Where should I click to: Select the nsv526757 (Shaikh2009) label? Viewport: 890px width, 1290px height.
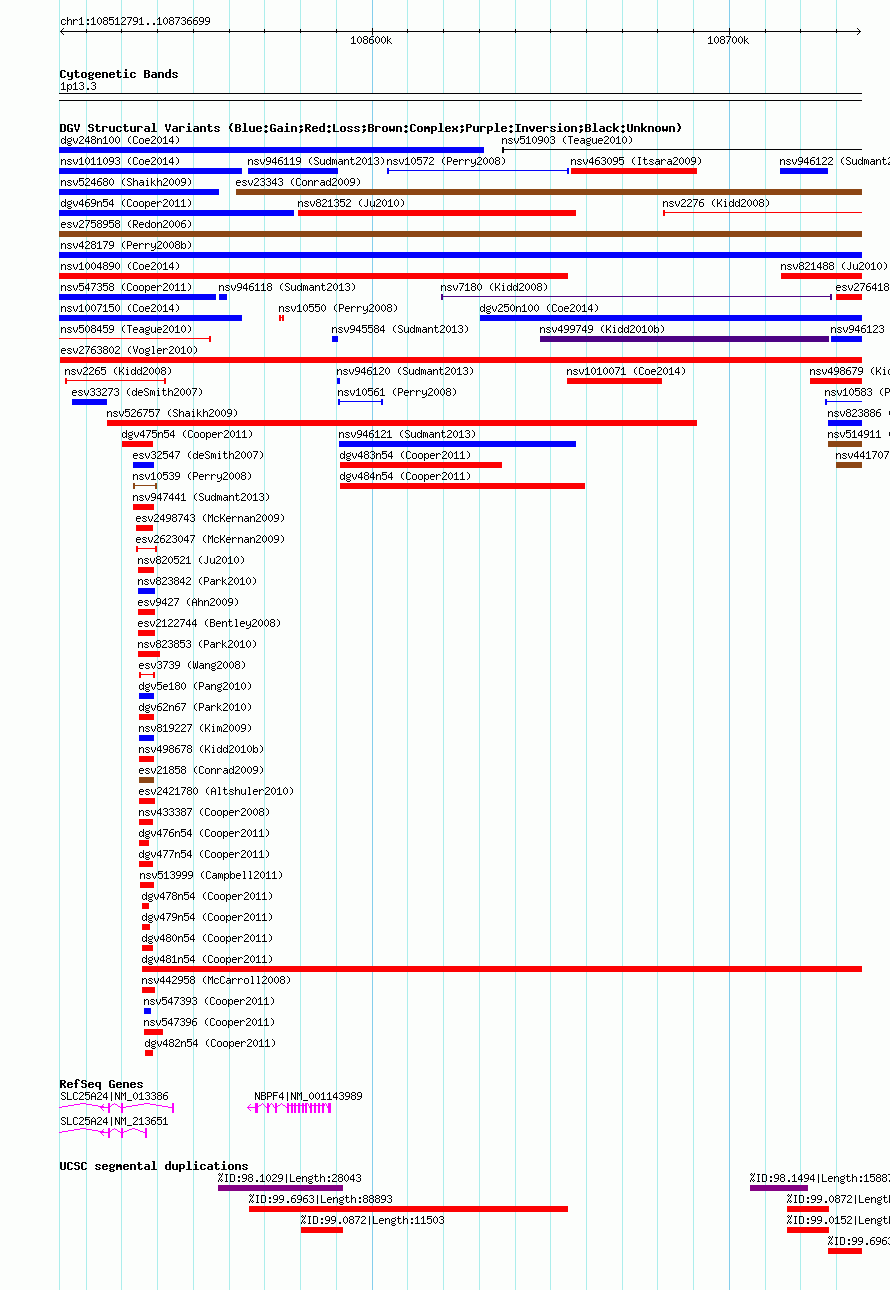173,413
